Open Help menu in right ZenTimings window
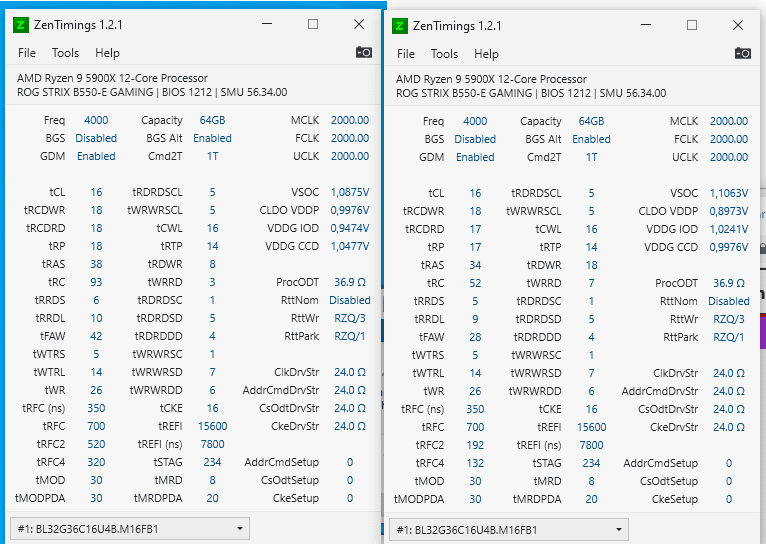 [x=486, y=54]
